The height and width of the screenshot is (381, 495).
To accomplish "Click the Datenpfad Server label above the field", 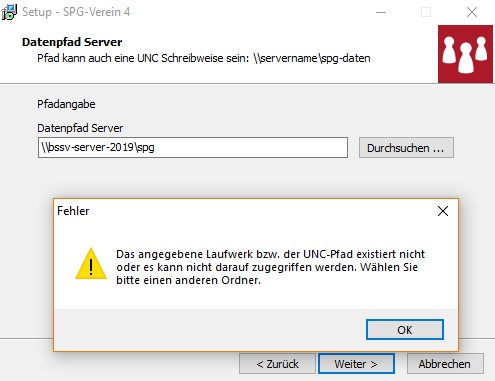I will [80, 128].
